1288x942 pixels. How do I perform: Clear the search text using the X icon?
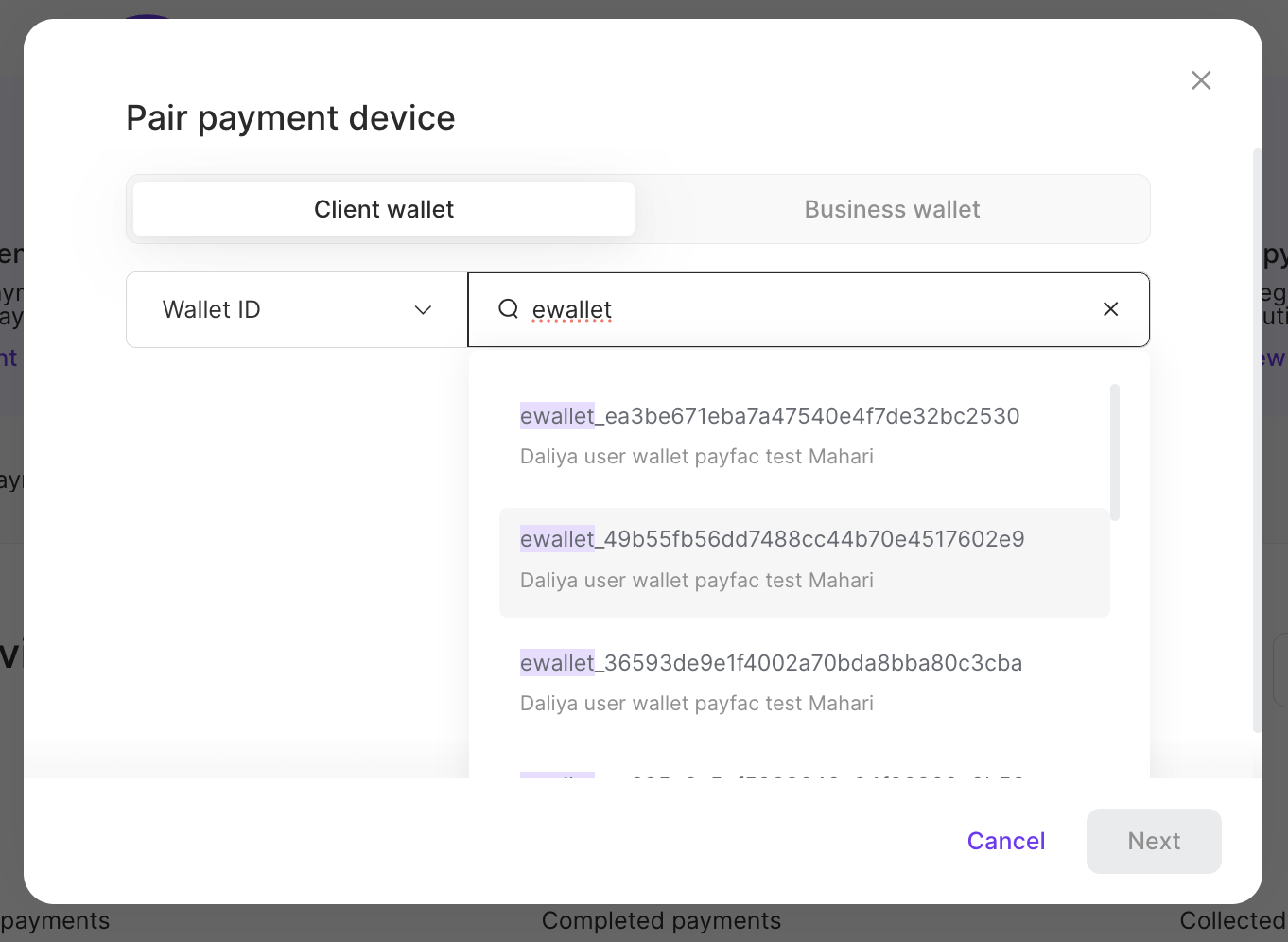pyautogui.click(x=1110, y=309)
